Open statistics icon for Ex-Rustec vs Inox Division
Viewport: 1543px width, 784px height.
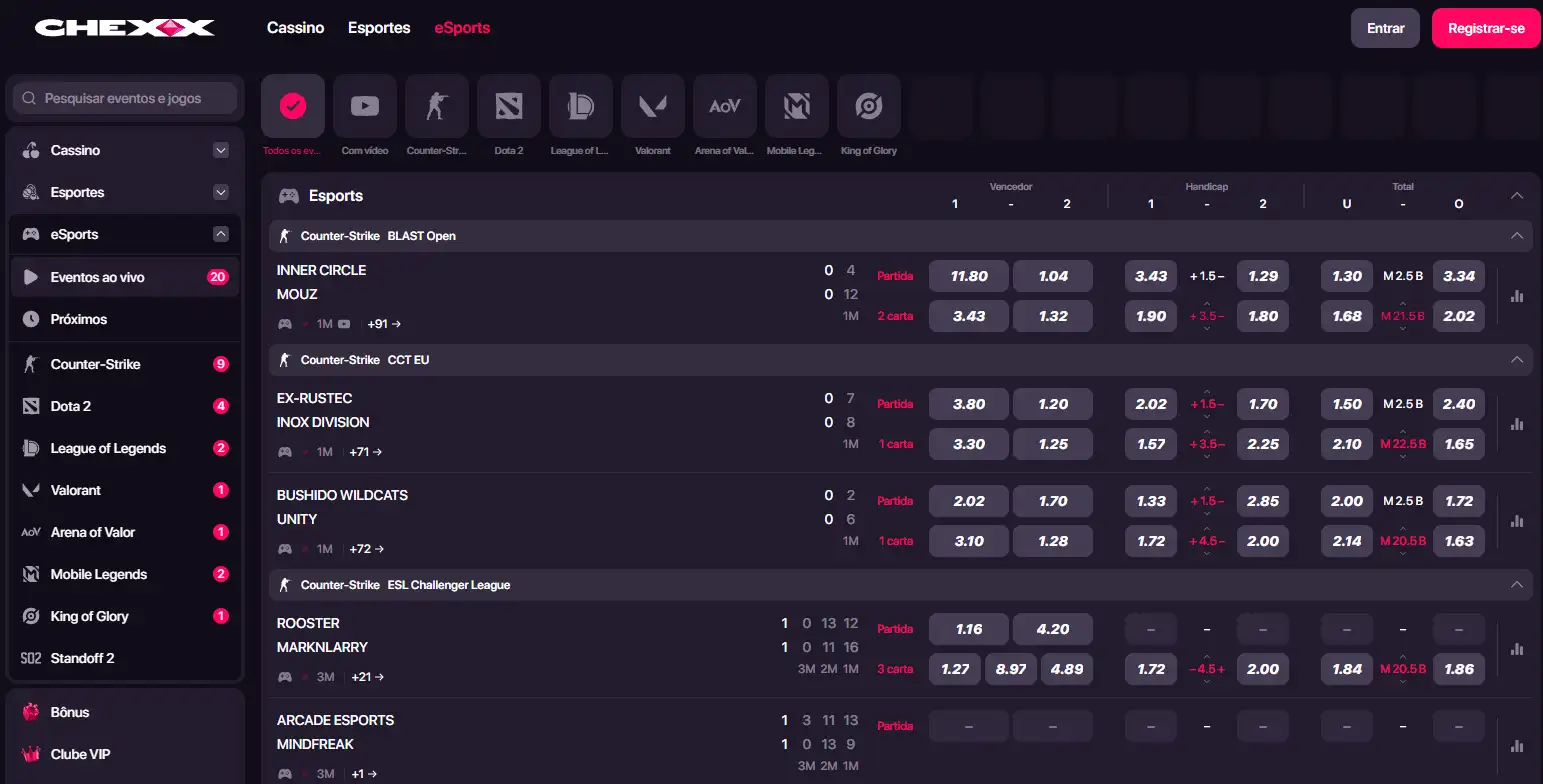[1517, 424]
